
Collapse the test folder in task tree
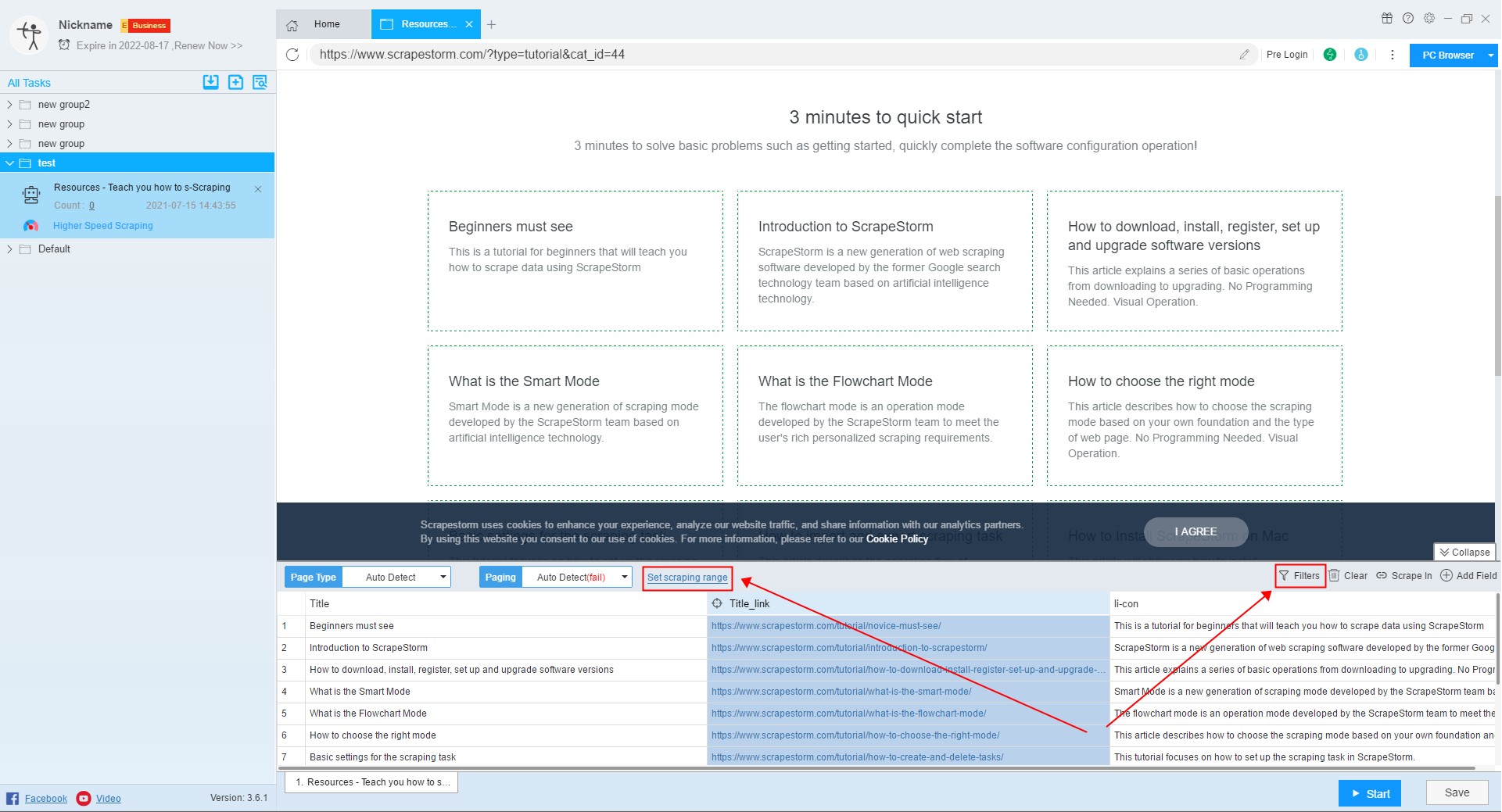9,163
